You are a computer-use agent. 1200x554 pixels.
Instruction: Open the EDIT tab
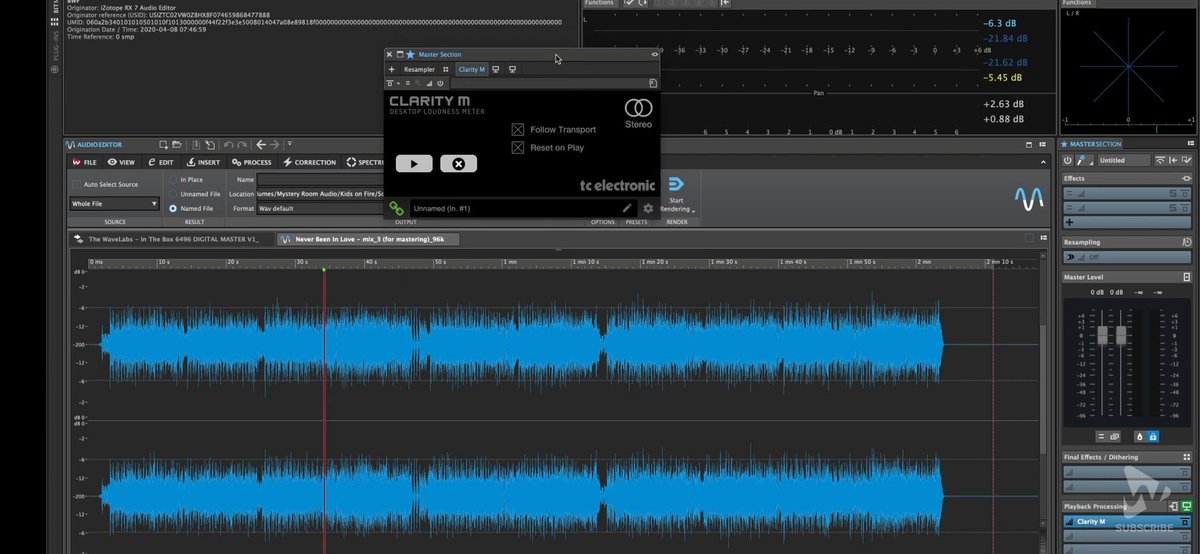[x=161, y=161]
